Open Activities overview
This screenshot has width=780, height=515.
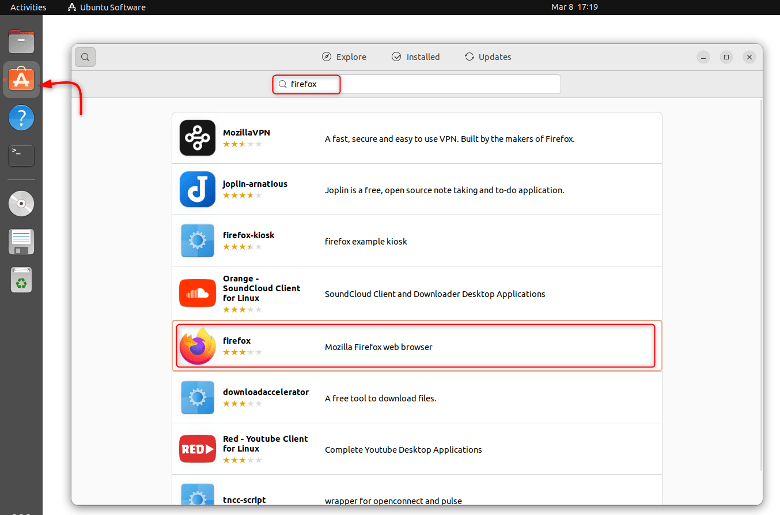tap(28, 7)
